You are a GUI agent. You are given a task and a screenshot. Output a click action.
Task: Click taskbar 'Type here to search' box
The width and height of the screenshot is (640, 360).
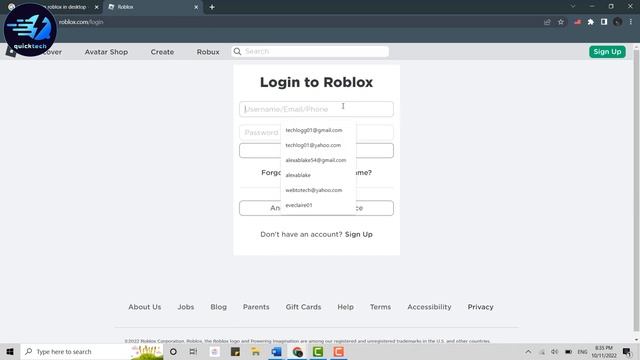click(x=92, y=351)
